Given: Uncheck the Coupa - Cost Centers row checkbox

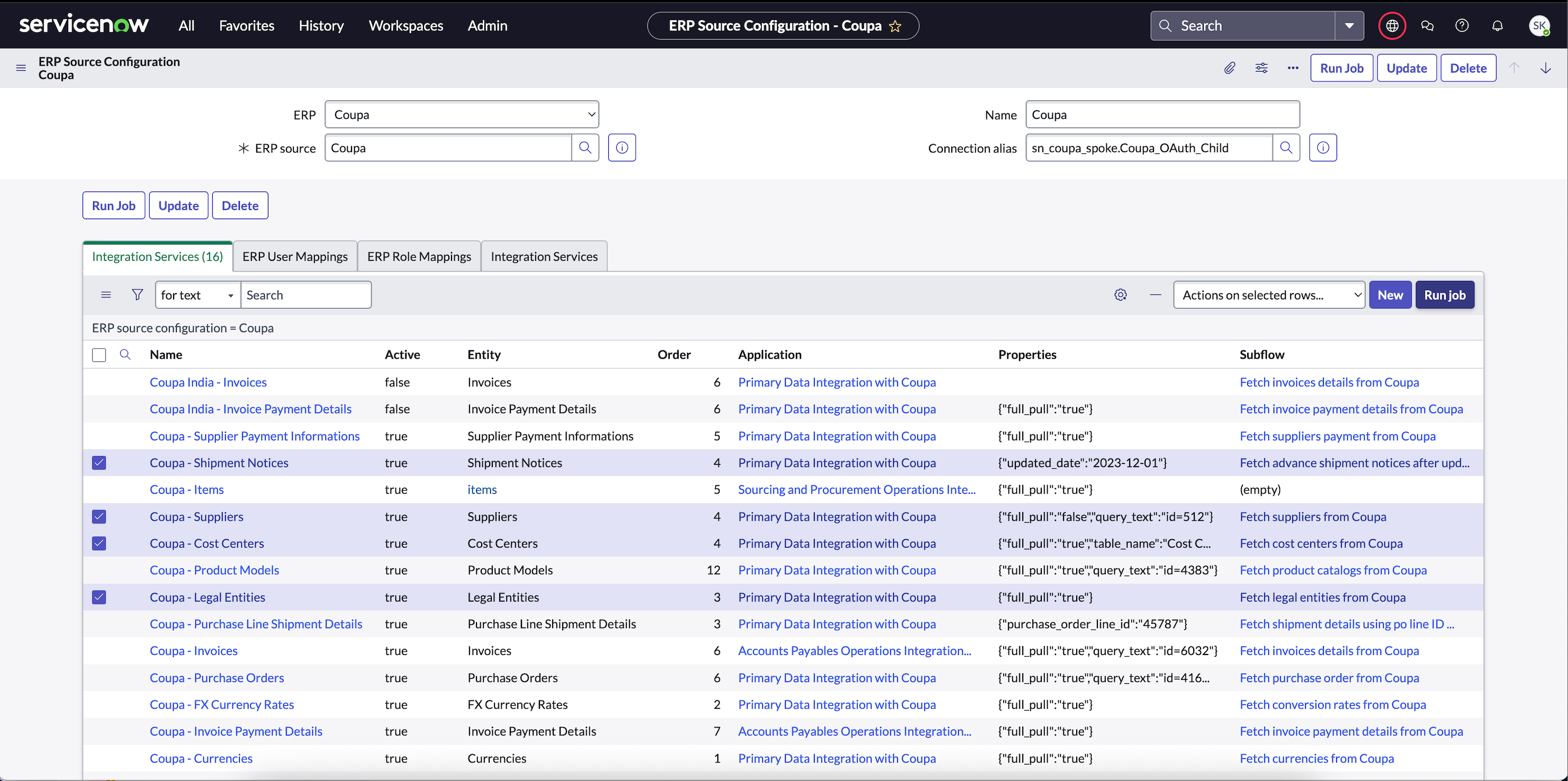Looking at the screenshot, I should coord(98,543).
